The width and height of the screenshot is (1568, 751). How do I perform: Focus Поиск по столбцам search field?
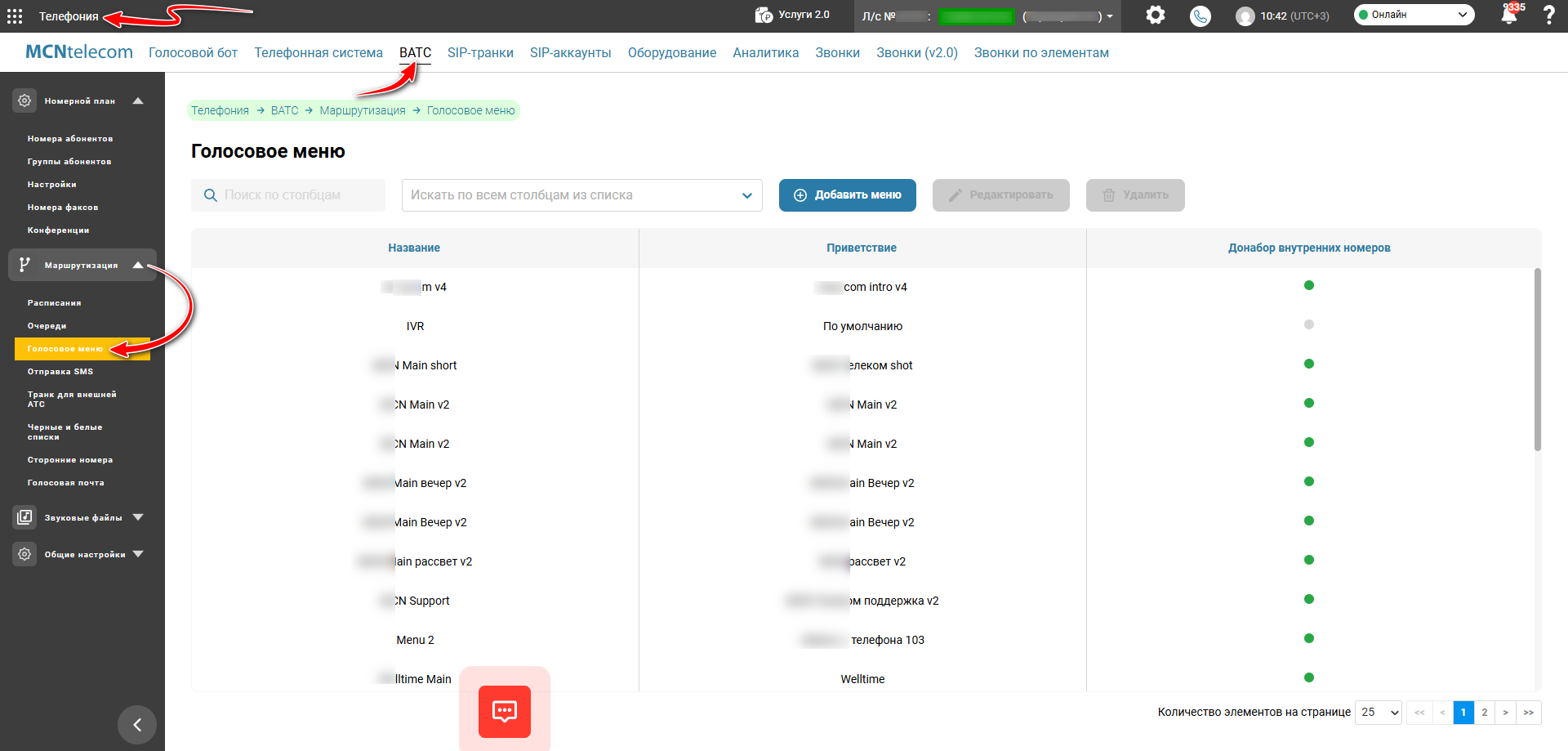point(288,195)
